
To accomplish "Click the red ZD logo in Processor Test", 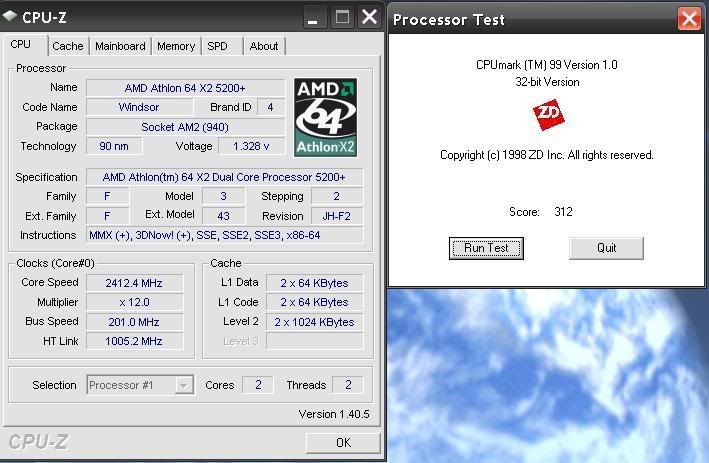I will (x=548, y=115).
